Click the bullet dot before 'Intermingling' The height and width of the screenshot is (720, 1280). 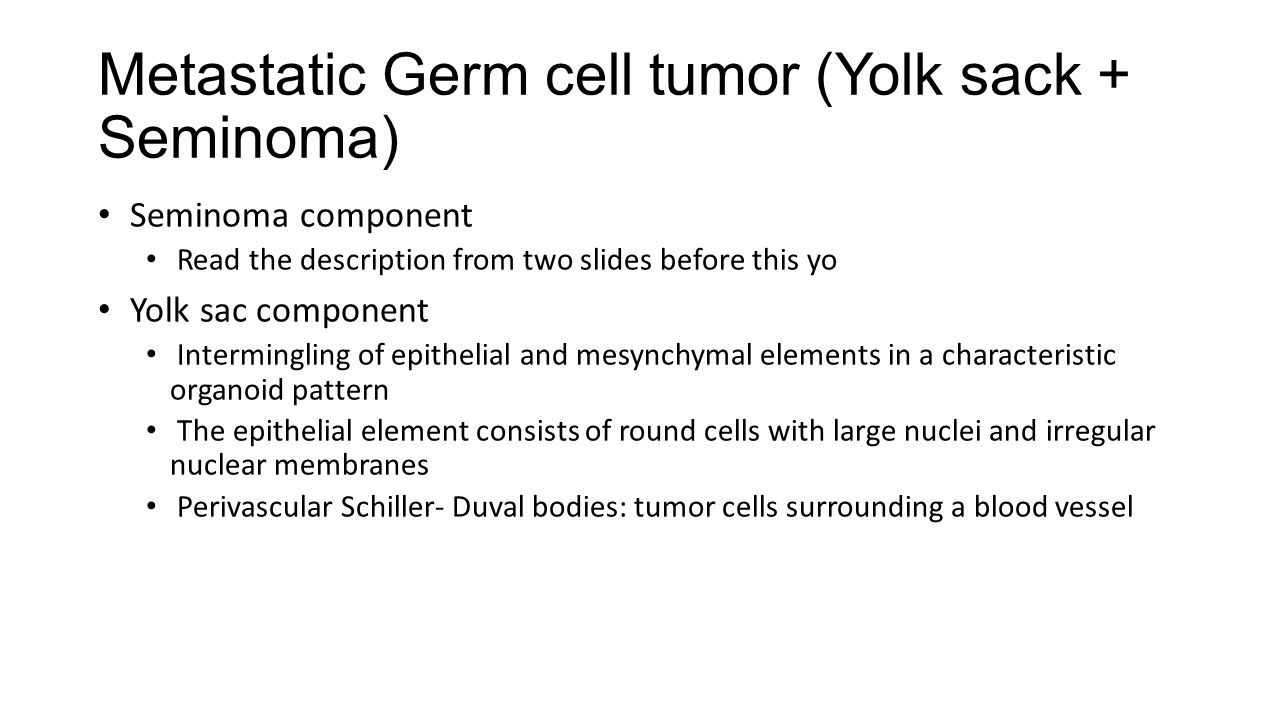click(x=151, y=355)
